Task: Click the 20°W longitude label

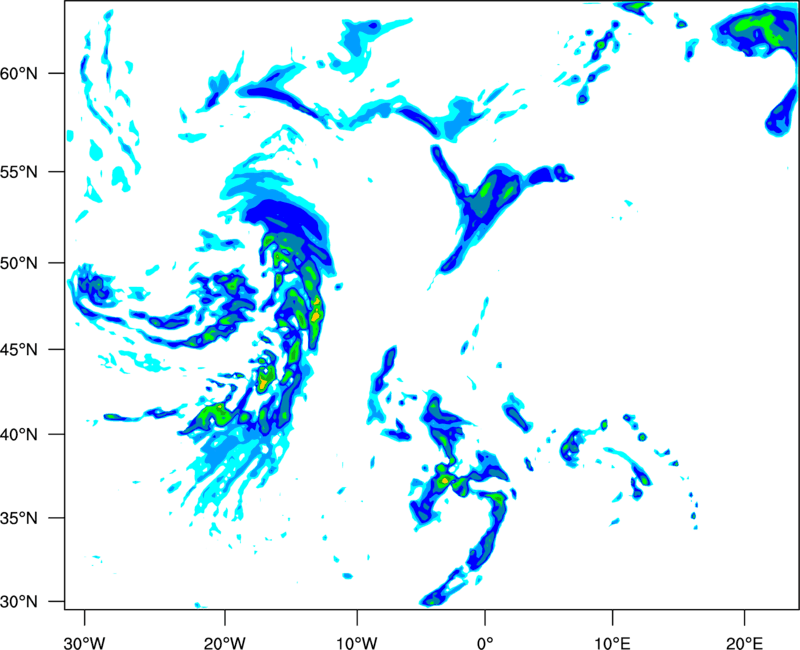Action: tap(224, 643)
